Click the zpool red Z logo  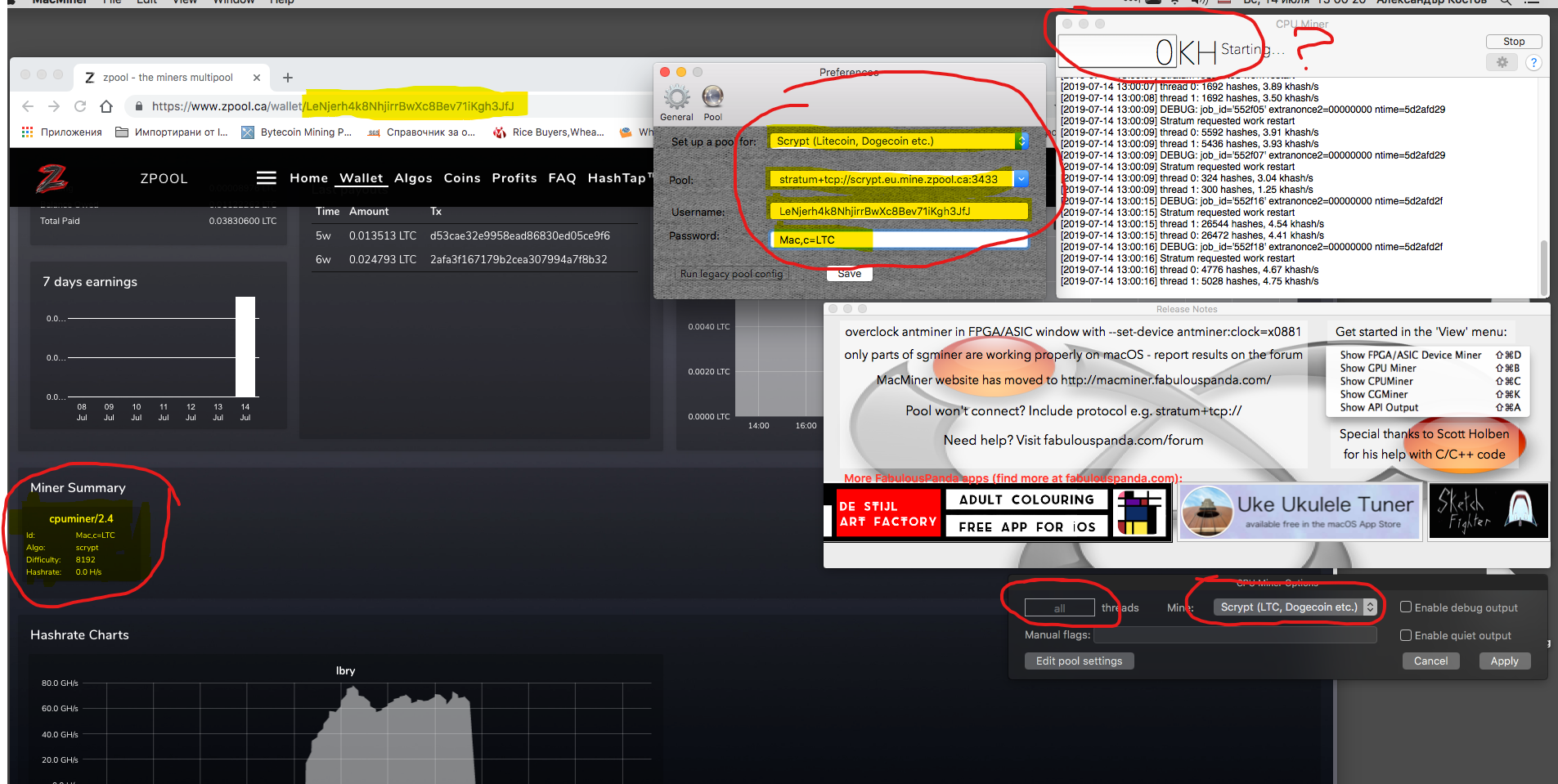coord(52,178)
